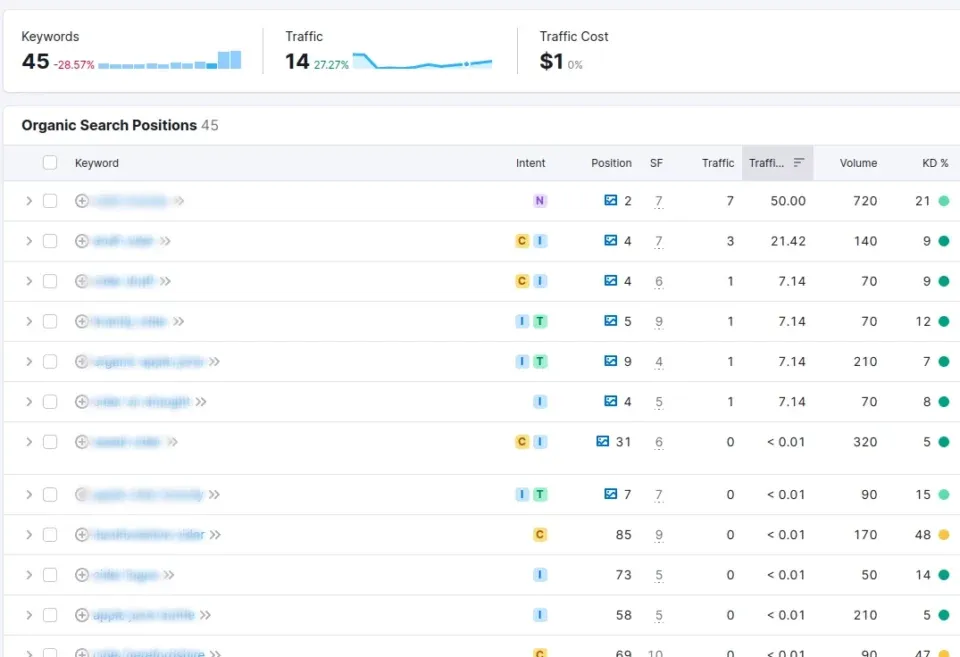Expand the row ranked at position 85
960x657 pixels.
pyautogui.click(x=29, y=534)
